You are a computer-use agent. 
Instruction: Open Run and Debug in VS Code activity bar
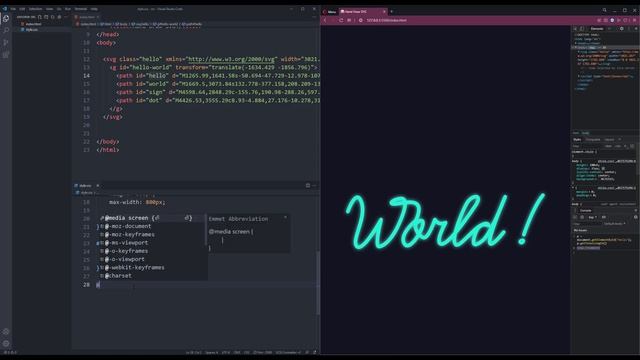(6, 42)
